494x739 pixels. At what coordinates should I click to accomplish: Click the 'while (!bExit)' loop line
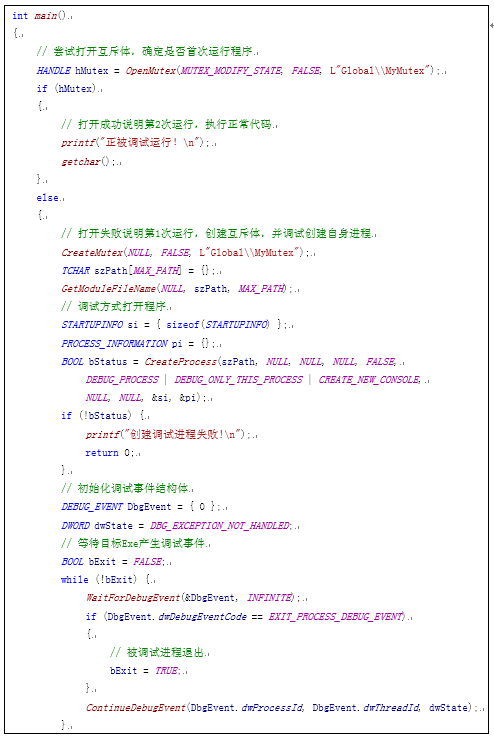tap(105, 579)
